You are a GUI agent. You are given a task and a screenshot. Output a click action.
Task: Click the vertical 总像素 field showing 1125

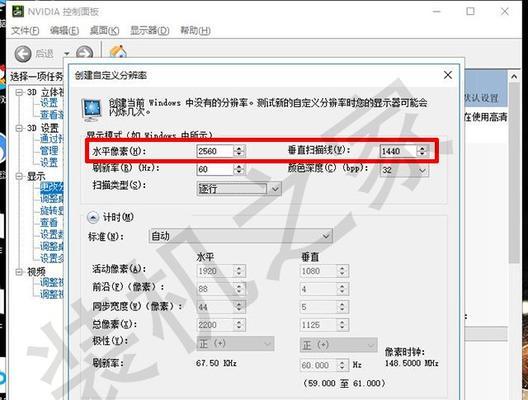tap(318, 325)
